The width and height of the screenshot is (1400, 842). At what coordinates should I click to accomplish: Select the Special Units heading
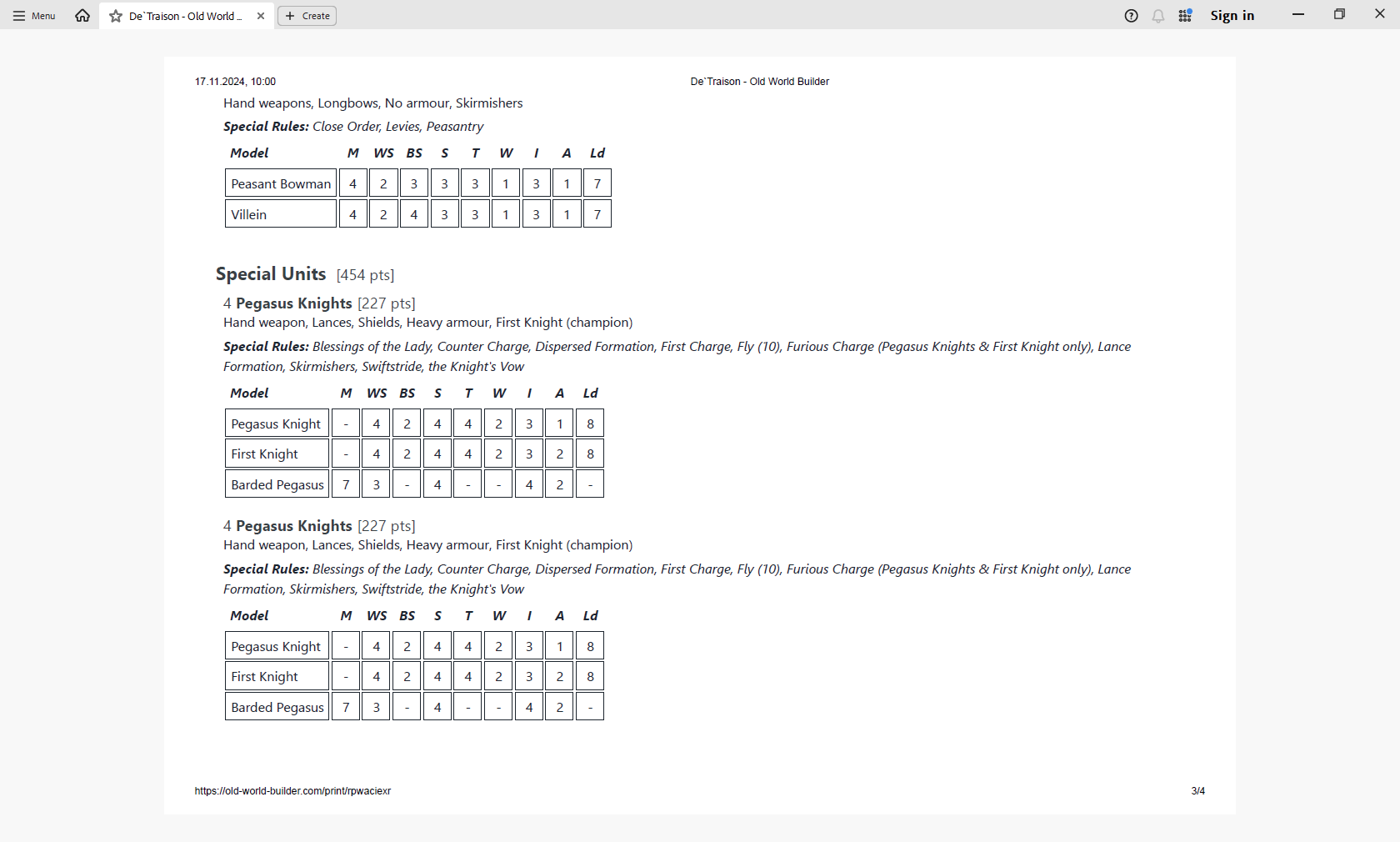271,274
